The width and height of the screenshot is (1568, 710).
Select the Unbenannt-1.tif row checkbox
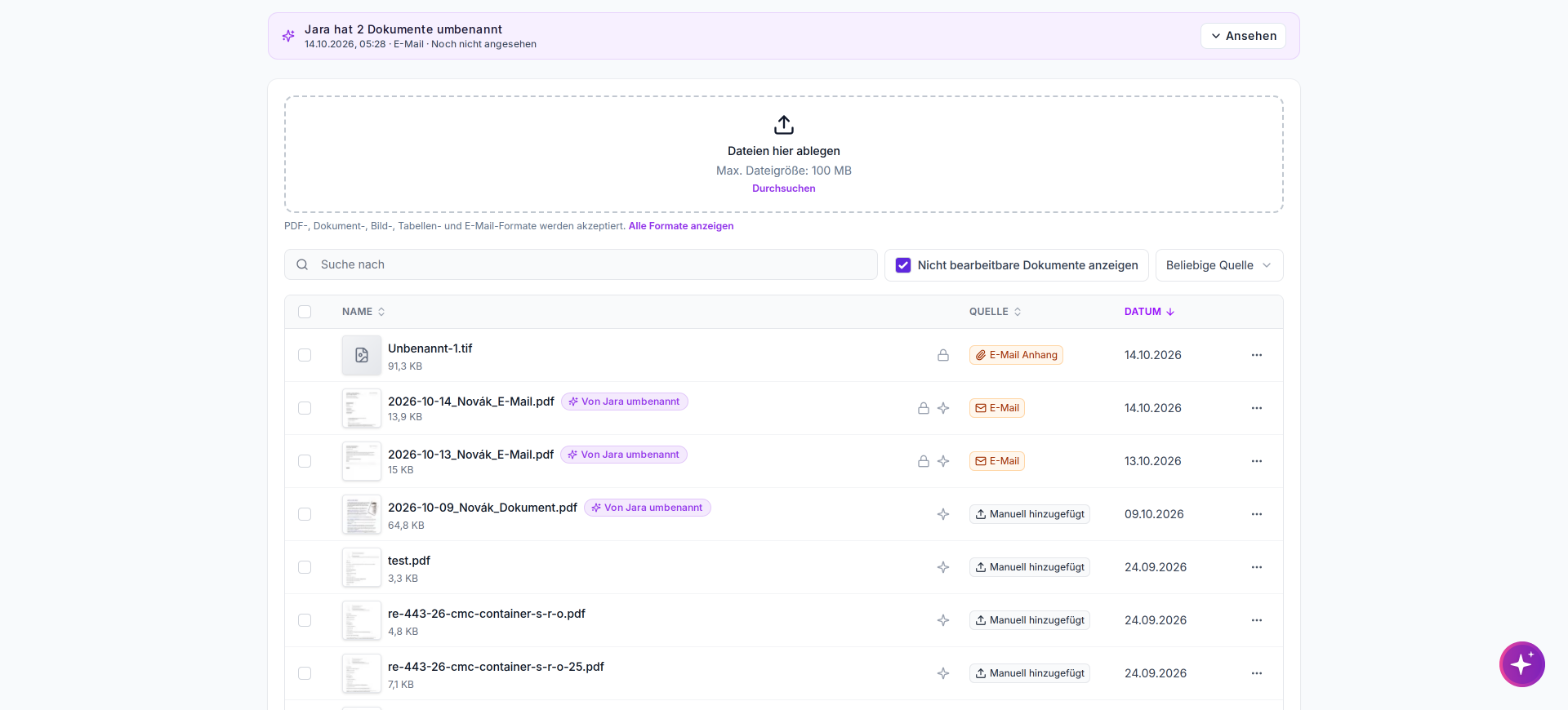(x=305, y=355)
